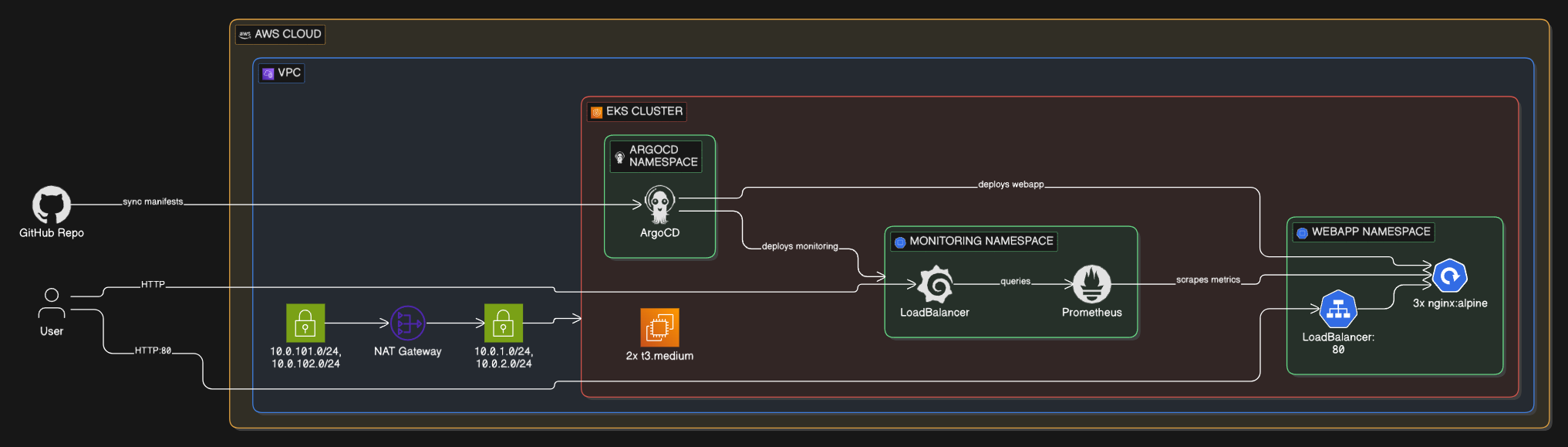The width and height of the screenshot is (1568, 447).
Task: Click the private subnet lock icon 10.0.1.0/24
Action: 504,323
